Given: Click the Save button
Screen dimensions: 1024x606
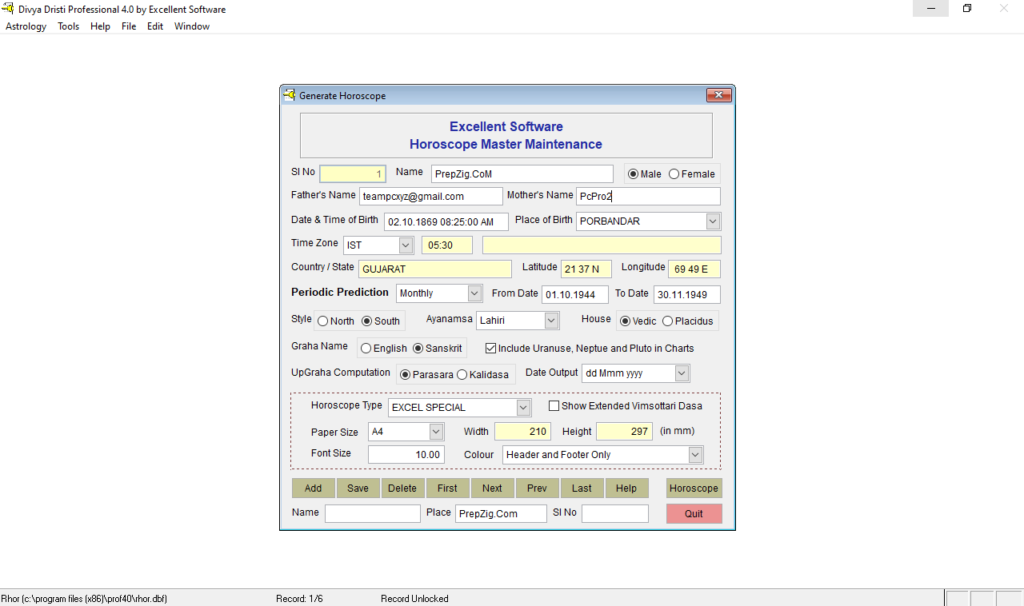Looking at the screenshot, I should point(358,488).
